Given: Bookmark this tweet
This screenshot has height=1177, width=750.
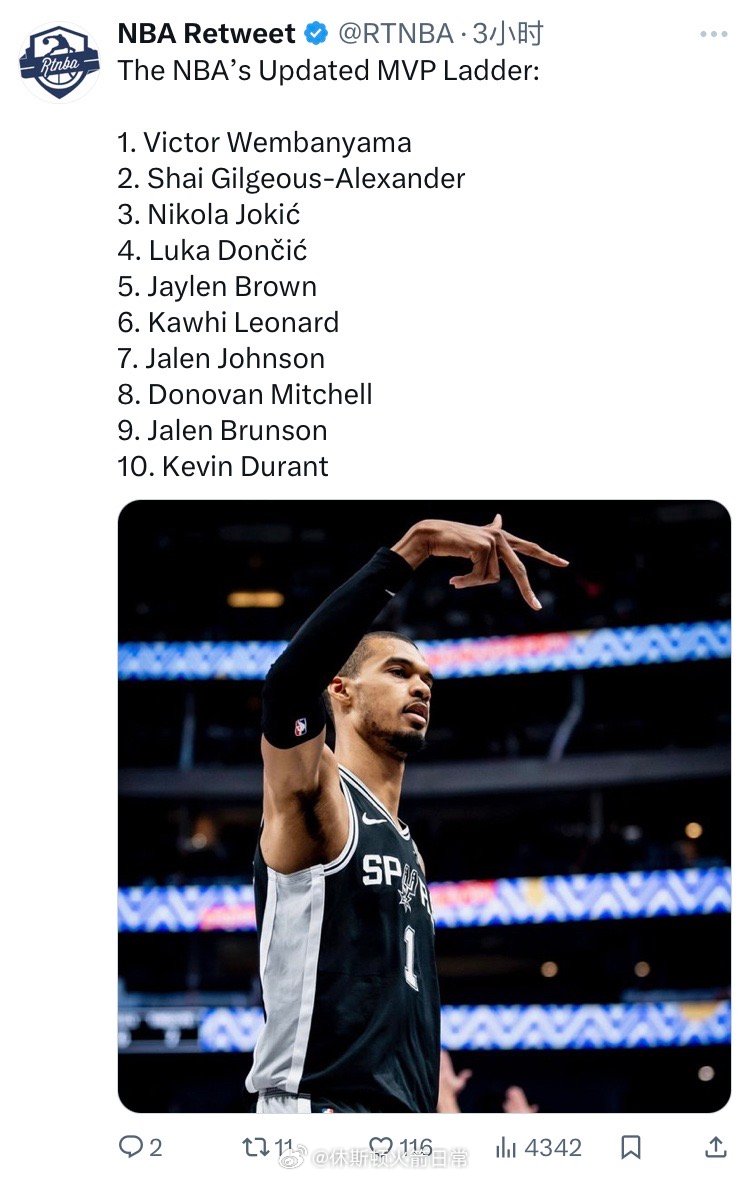Looking at the screenshot, I should [631, 1147].
